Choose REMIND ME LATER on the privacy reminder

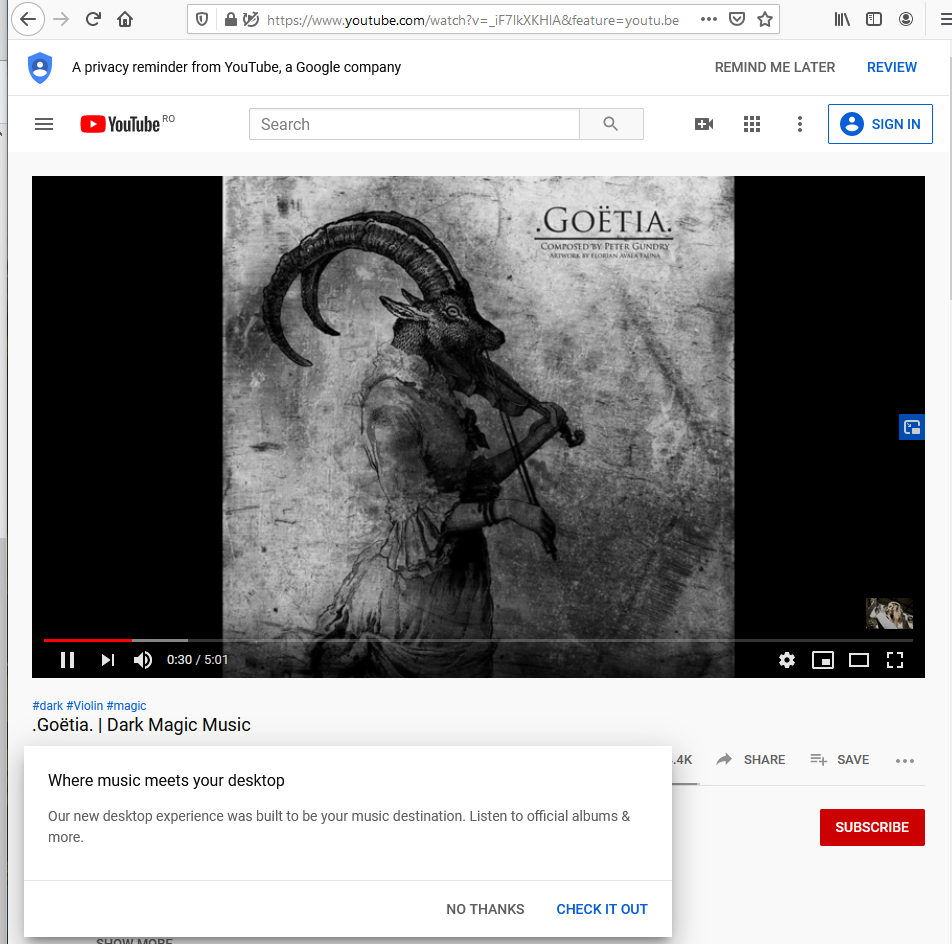[x=774, y=67]
